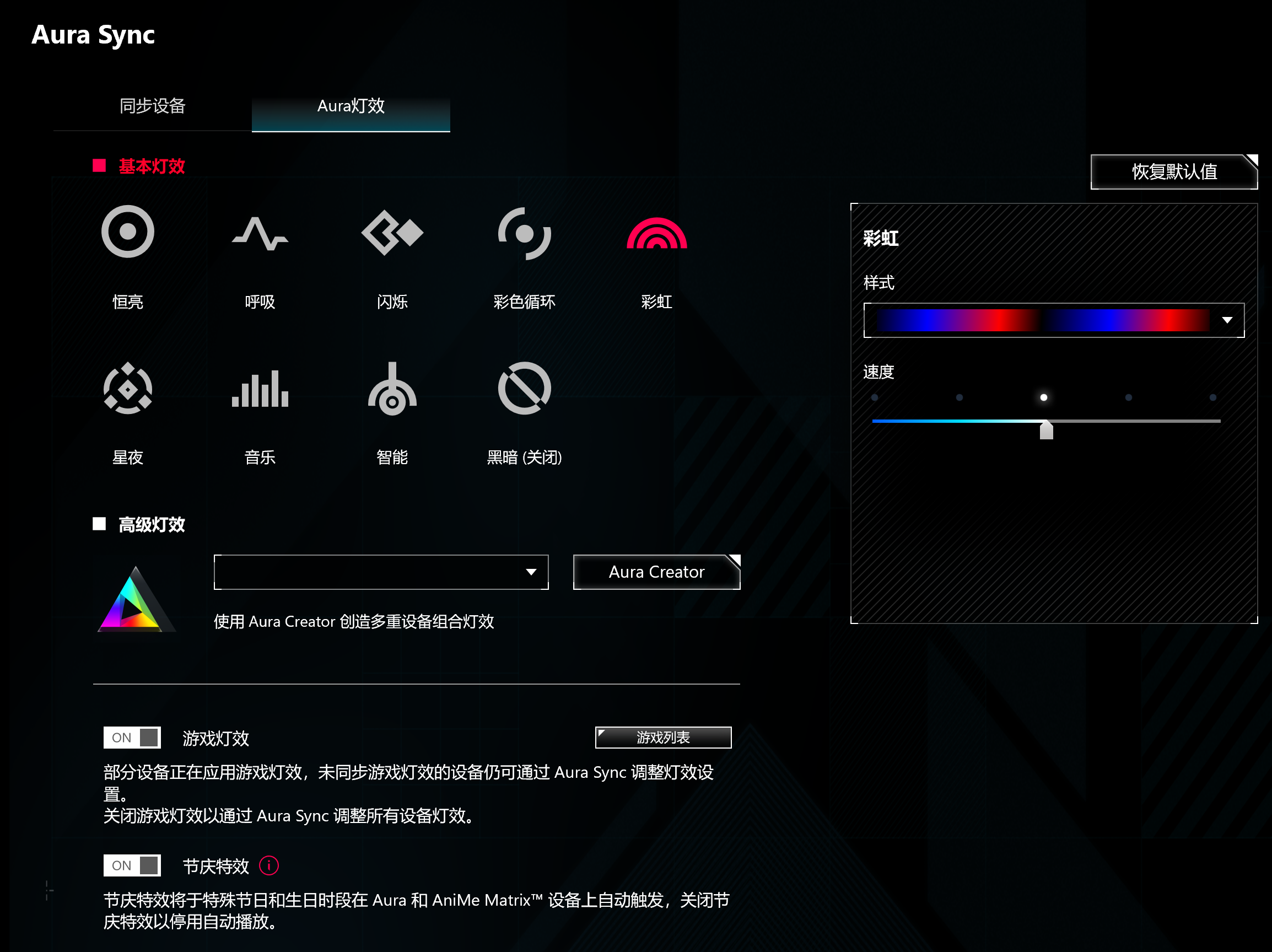Expand the Aura Creator effect dropdown
The width and height of the screenshot is (1272, 952).
[x=531, y=572]
